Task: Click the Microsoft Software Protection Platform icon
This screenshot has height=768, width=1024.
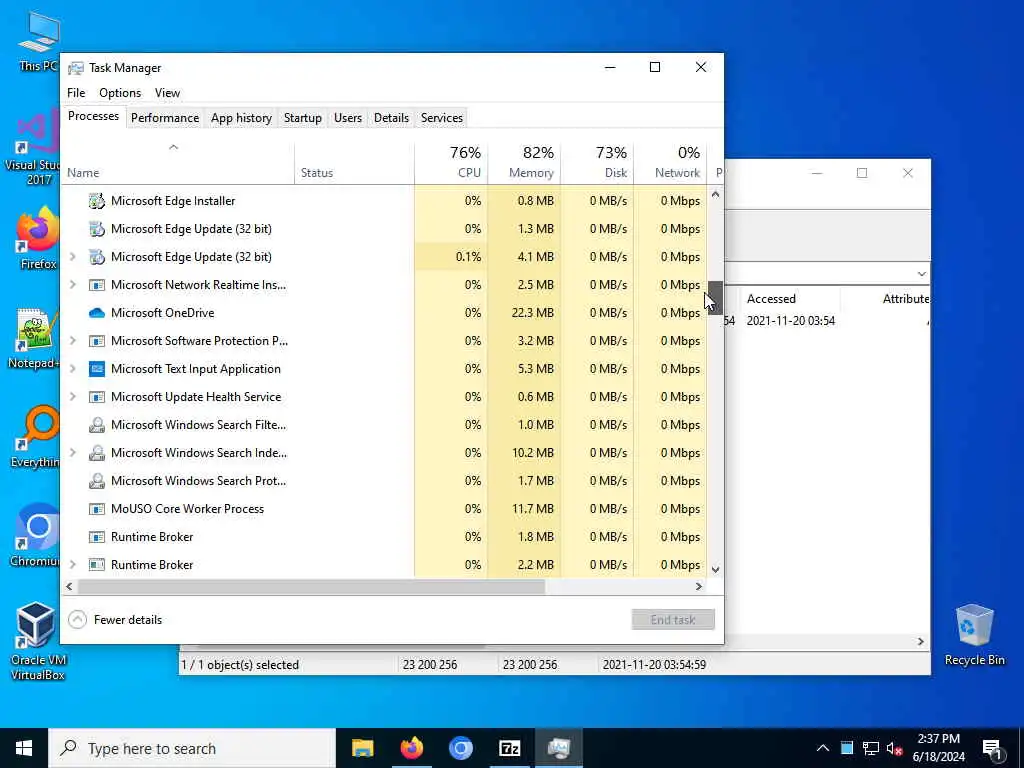Action: 97,341
